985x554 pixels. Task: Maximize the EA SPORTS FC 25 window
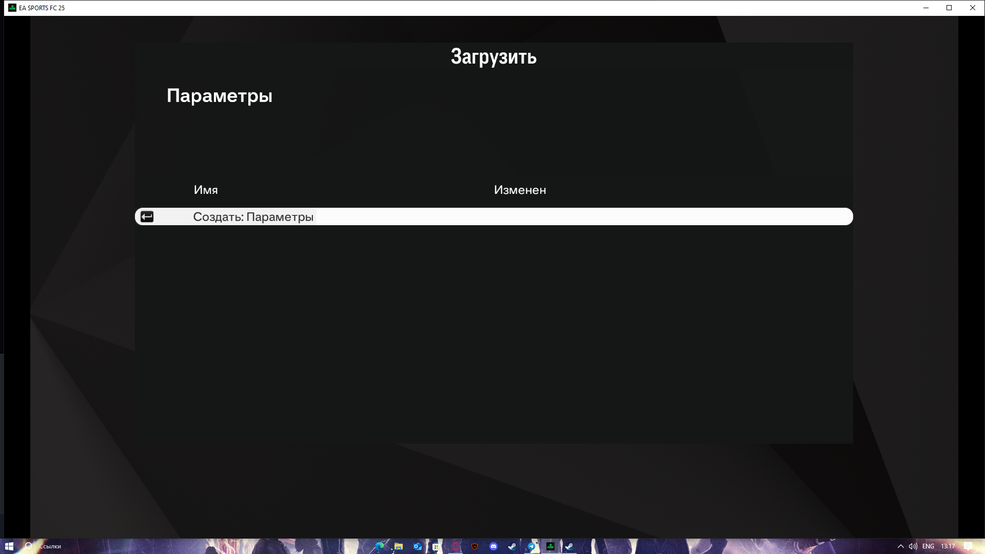coord(949,8)
